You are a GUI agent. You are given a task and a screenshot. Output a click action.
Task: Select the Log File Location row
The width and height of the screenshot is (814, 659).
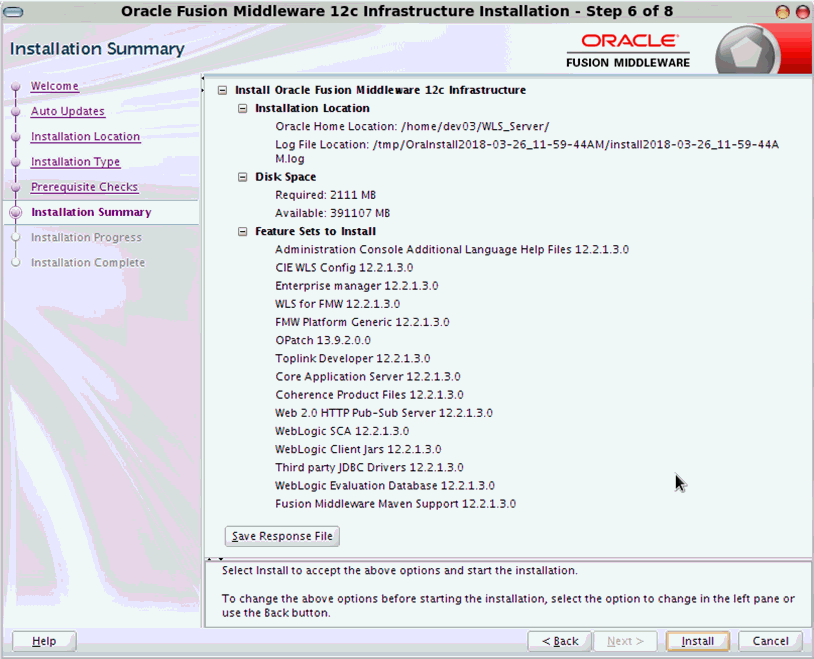[527, 152]
